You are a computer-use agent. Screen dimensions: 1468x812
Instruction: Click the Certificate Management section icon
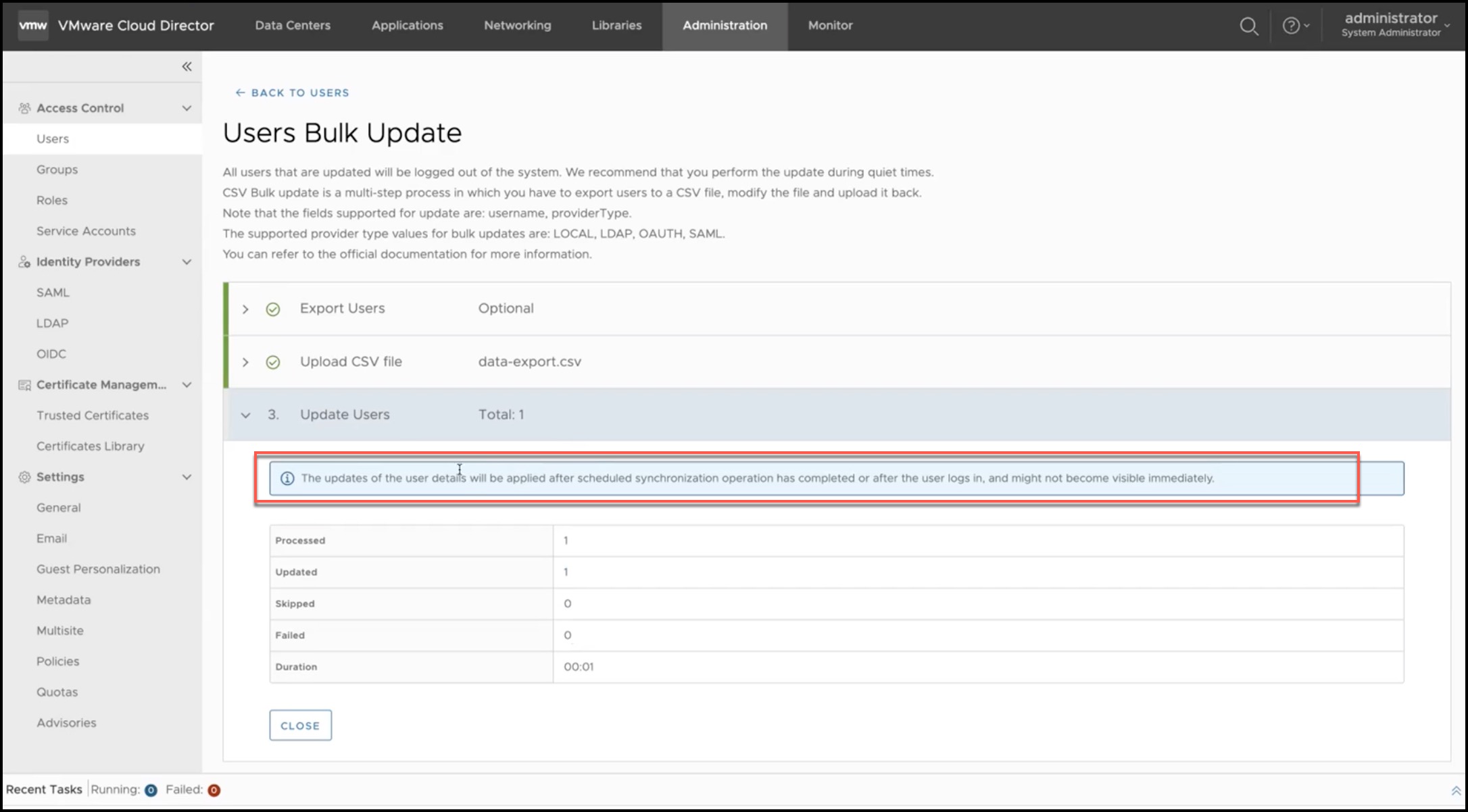click(x=24, y=385)
